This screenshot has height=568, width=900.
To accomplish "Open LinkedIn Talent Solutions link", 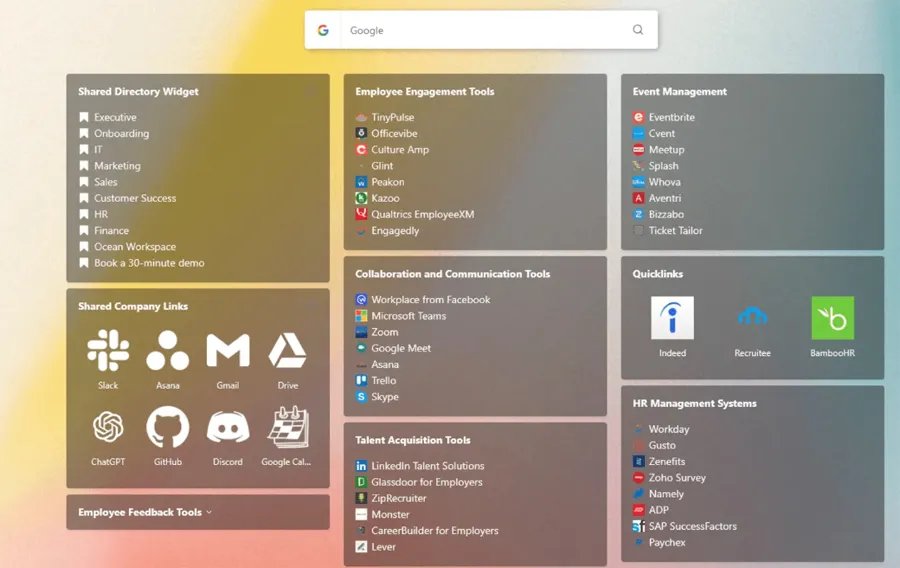I will pyautogui.click(x=427, y=466).
